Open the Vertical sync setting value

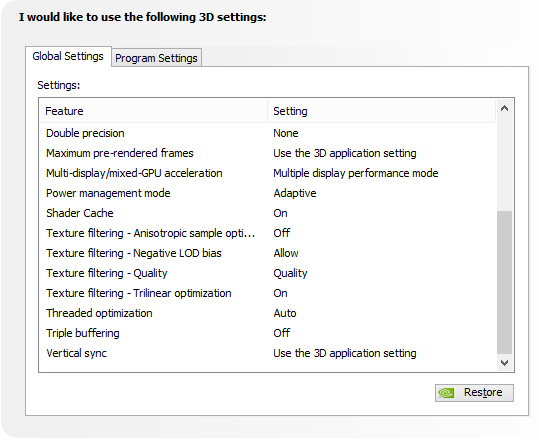[x=345, y=353]
